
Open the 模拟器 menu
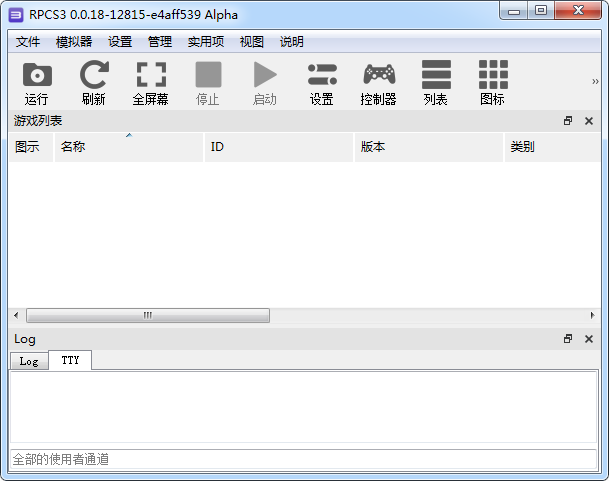click(74, 42)
